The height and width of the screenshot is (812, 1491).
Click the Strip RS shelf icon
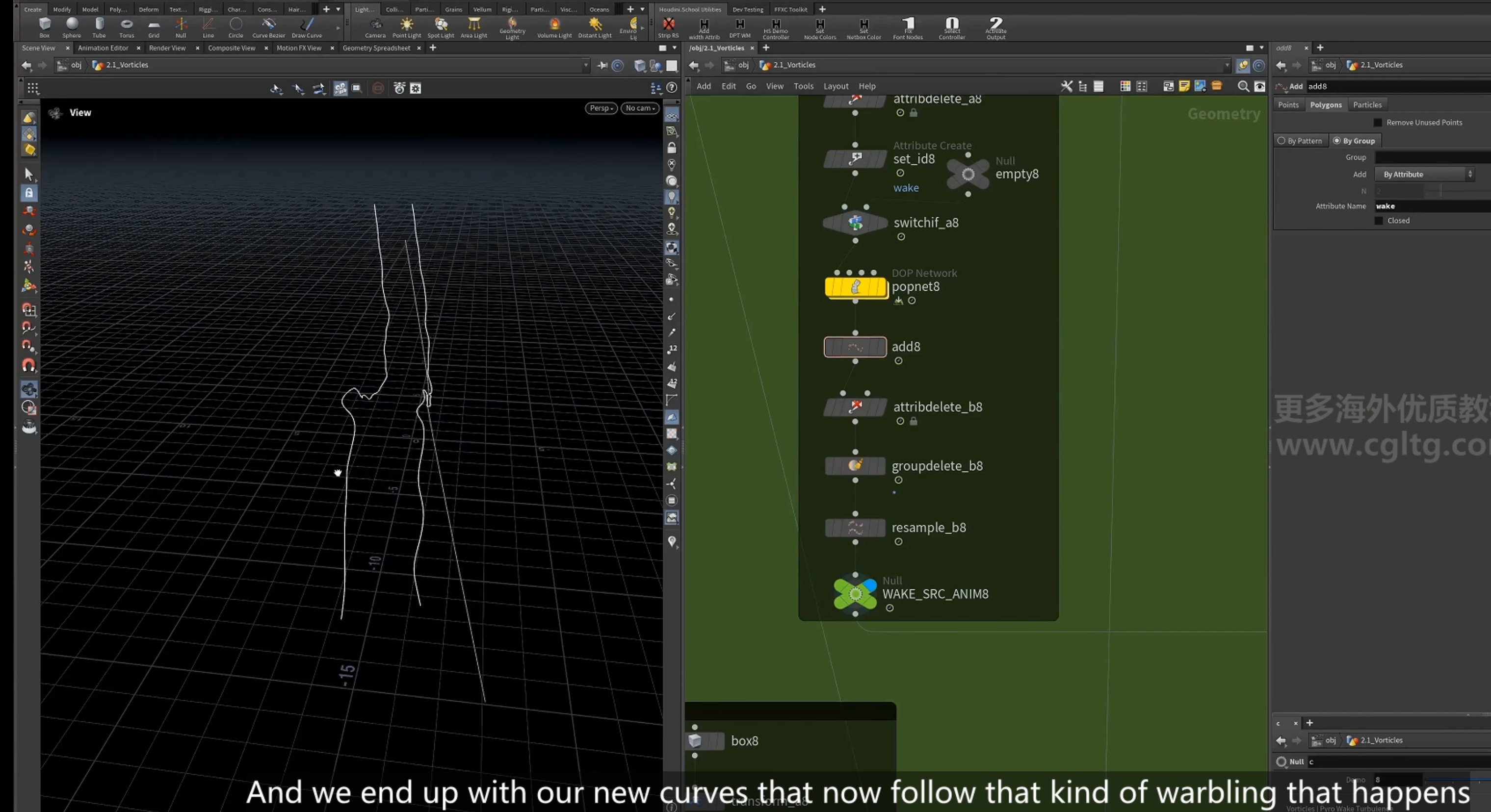(669, 26)
